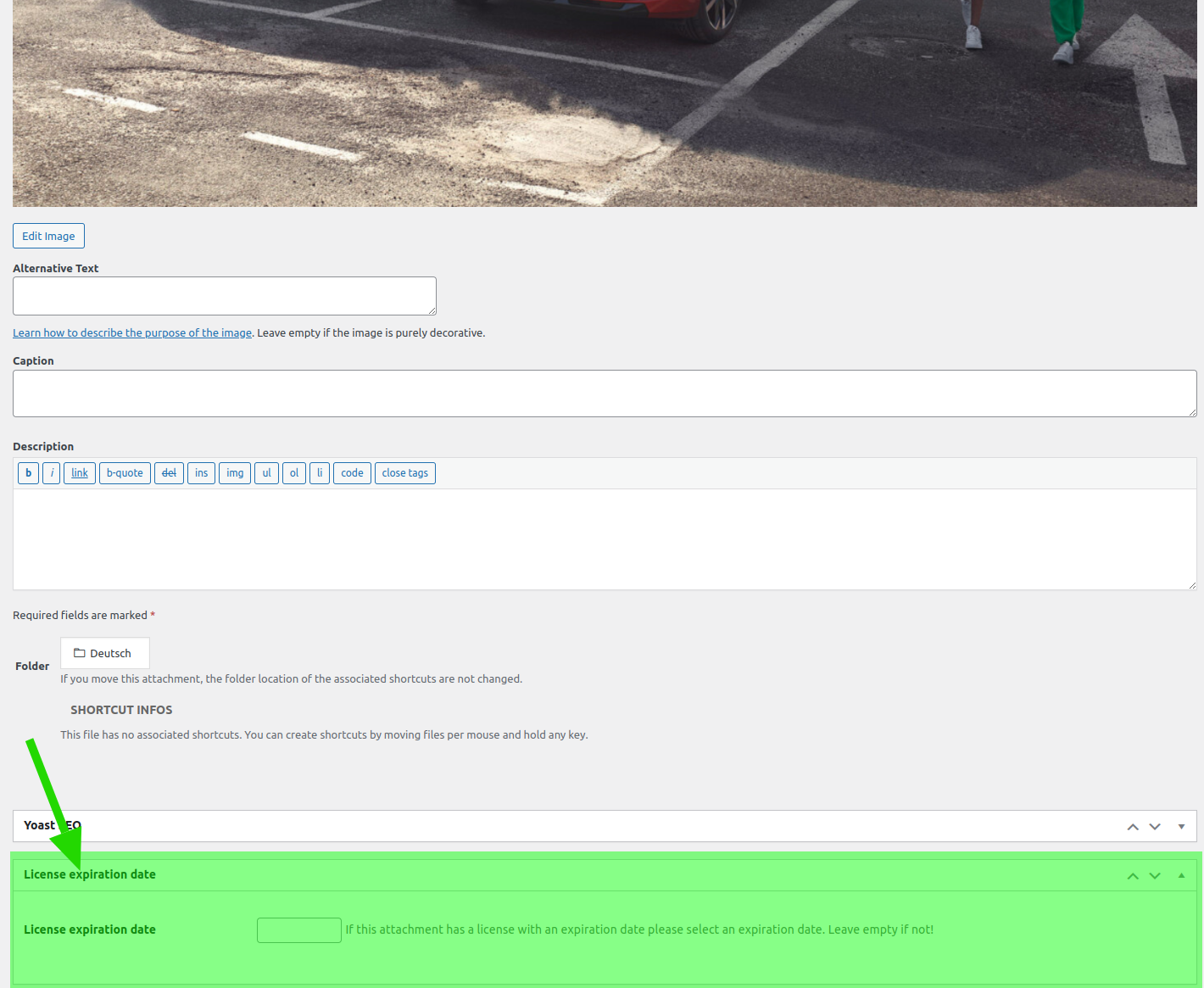The height and width of the screenshot is (988, 1204).
Task: Move Yoast SEO panel down
Action: point(1155,827)
